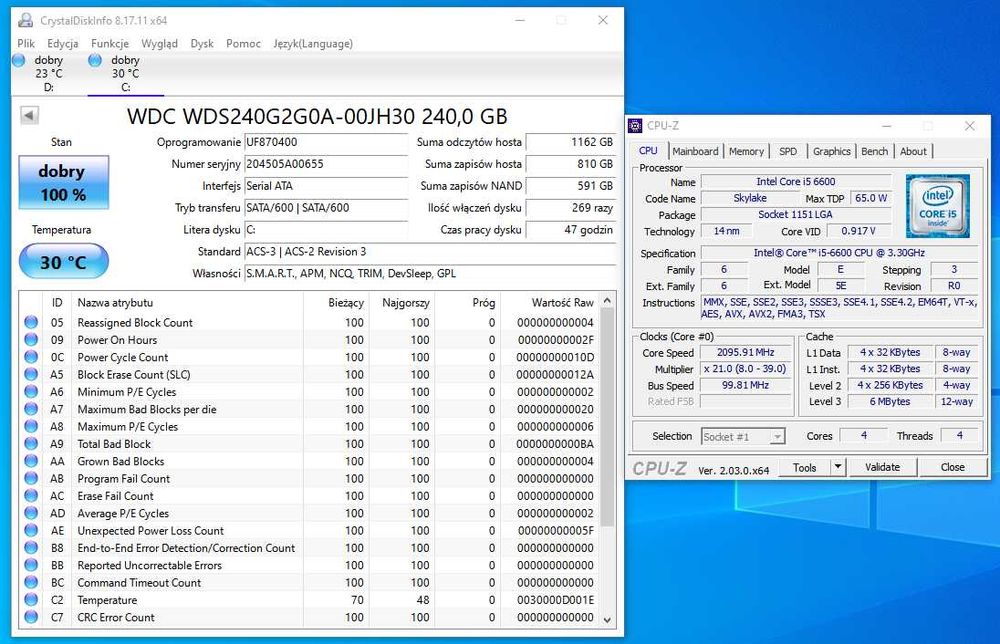This screenshot has height=644, width=1000.
Task: Select disk D: status icon at 23 °C
Action: tap(19, 60)
